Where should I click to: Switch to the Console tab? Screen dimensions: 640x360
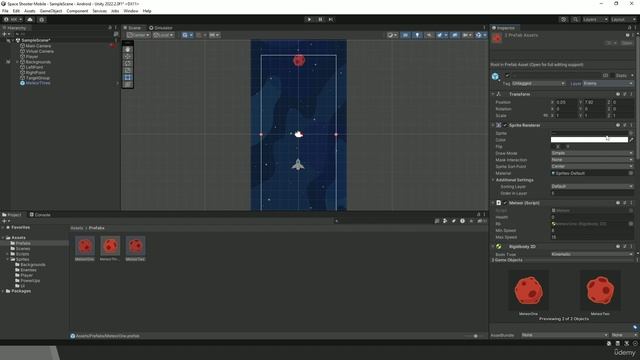[40, 214]
